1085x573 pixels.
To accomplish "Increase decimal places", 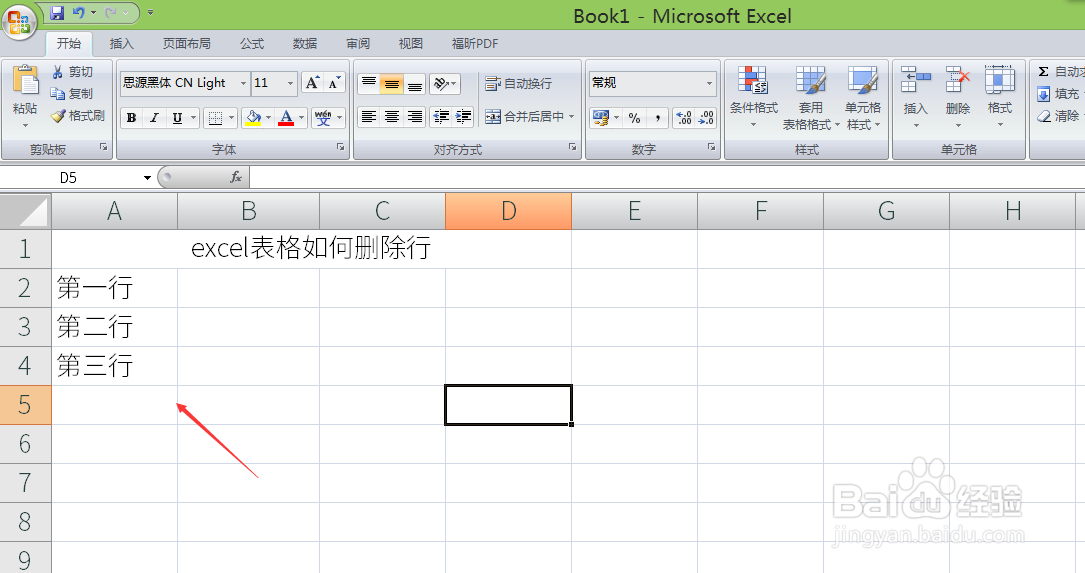I will click(x=684, y=118).
